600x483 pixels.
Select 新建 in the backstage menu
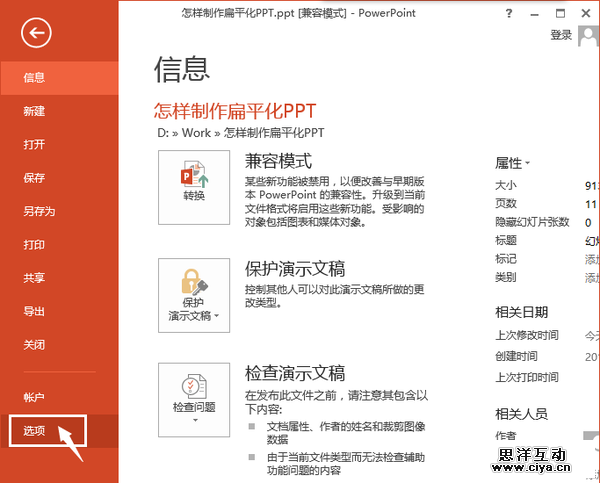pos(34,111)
